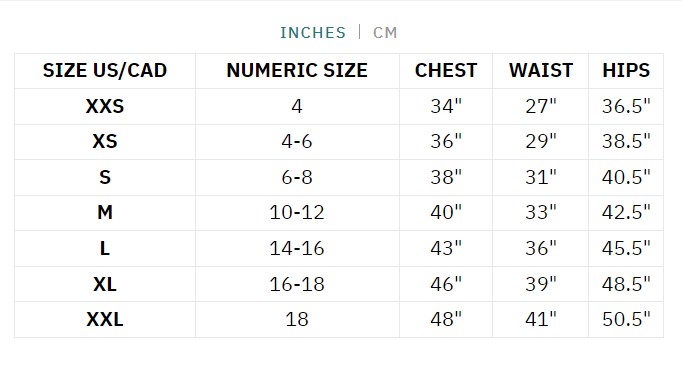Click the 14-16 numeric size cell

coord(297,248)
